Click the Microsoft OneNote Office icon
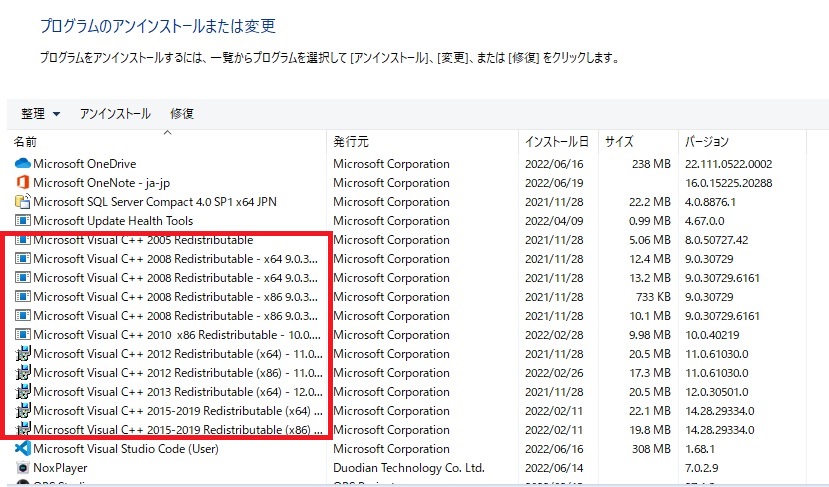 [23, 182]
